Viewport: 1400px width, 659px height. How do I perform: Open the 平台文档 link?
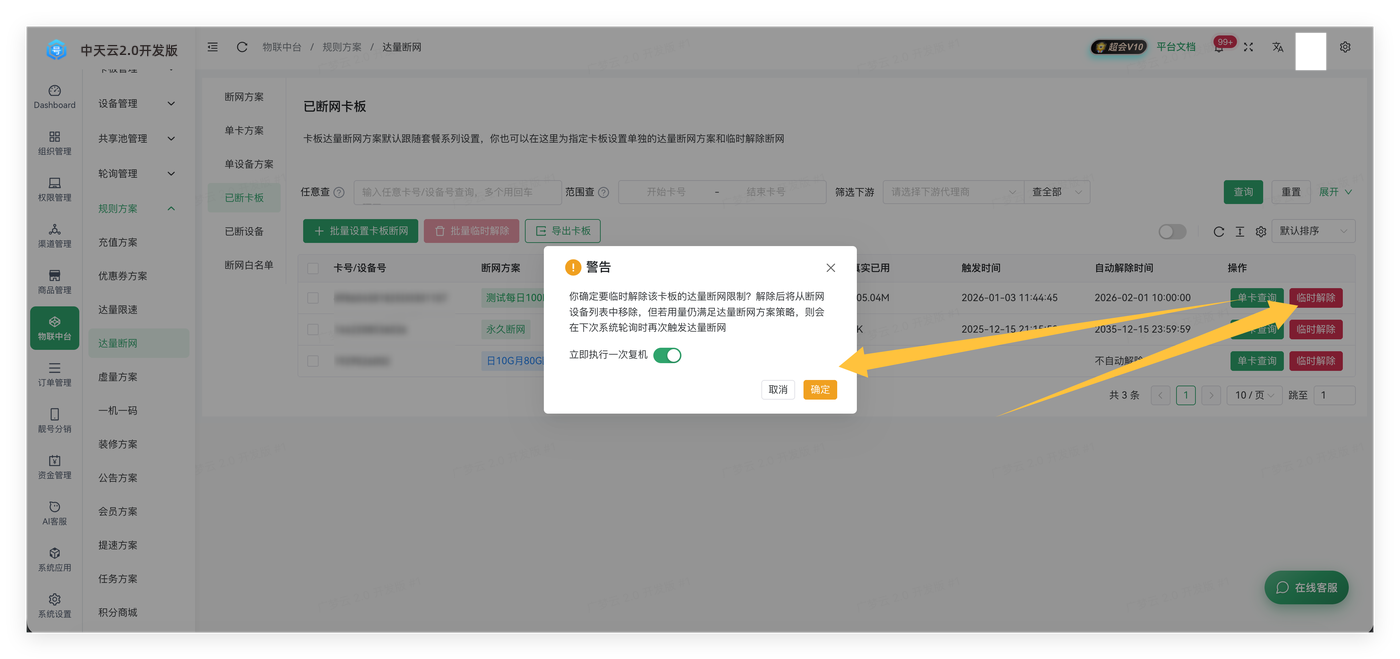[1176, 47]
